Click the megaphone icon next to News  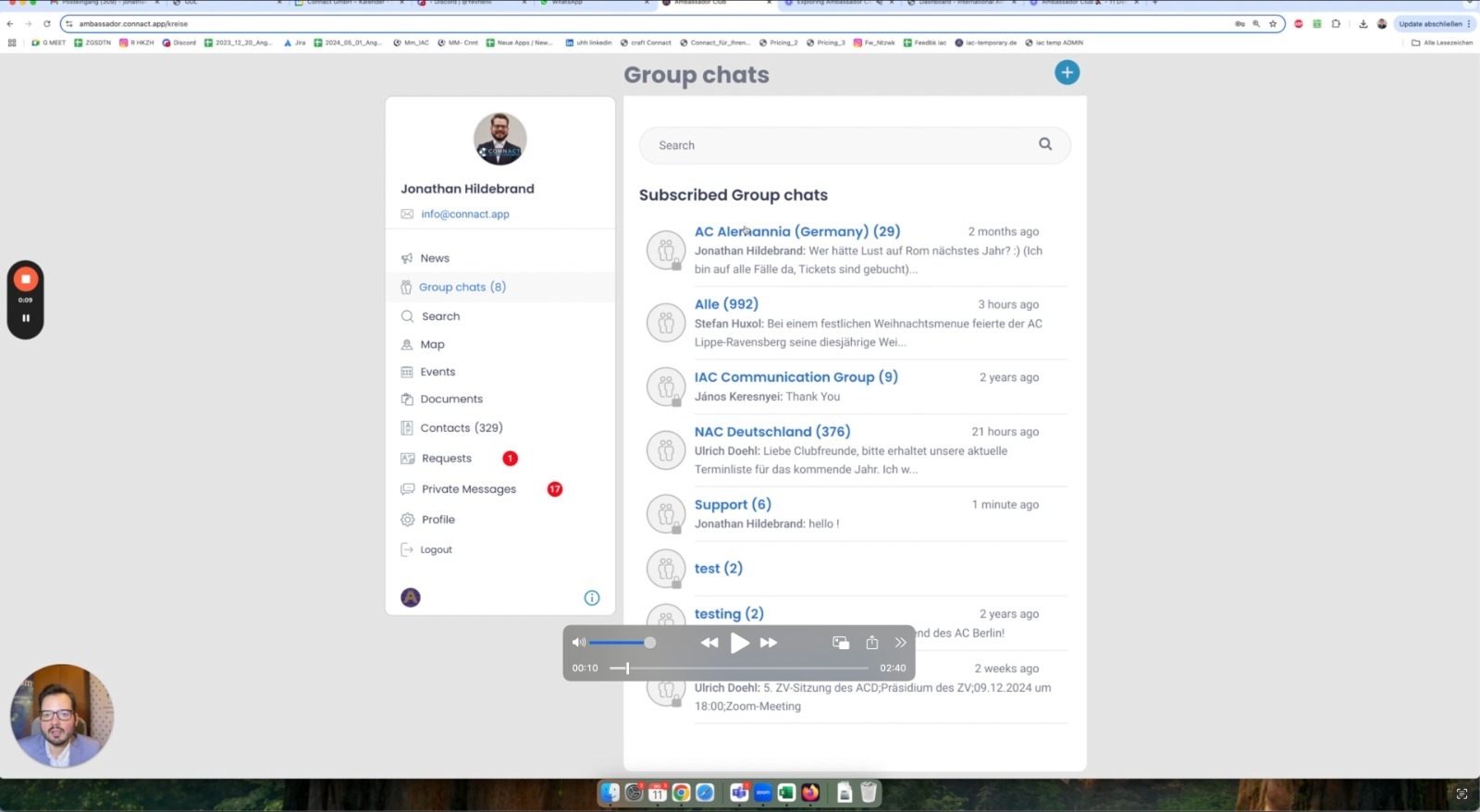click(407, 258)
